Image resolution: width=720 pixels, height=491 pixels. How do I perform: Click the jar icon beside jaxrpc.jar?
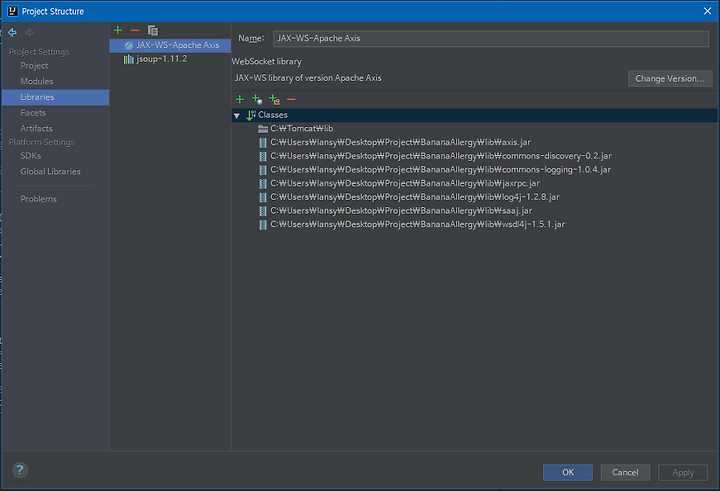point(263,184)
